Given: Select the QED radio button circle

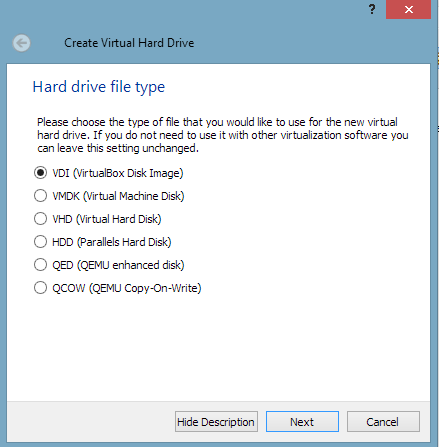Looking at the screenshot, I should click(40, 265).
